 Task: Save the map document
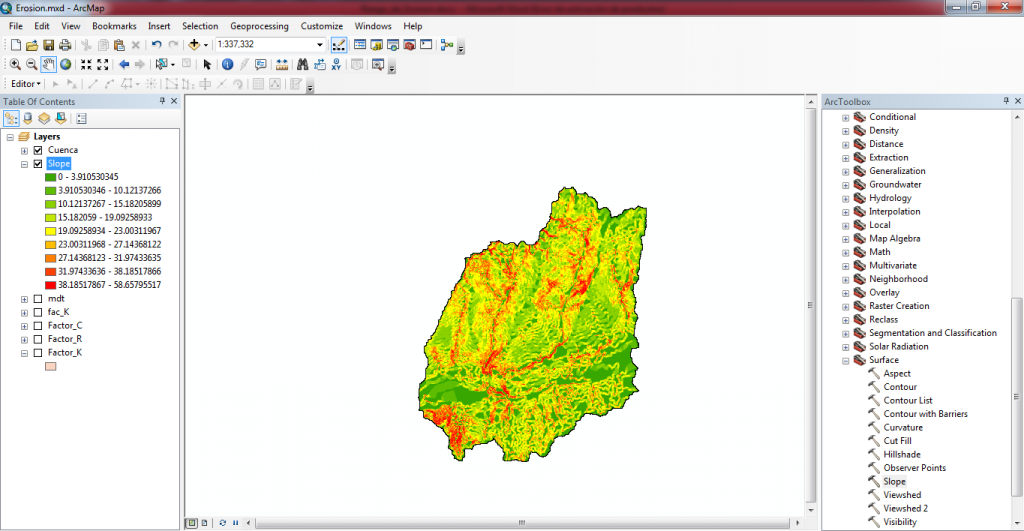tap(48, 45)
